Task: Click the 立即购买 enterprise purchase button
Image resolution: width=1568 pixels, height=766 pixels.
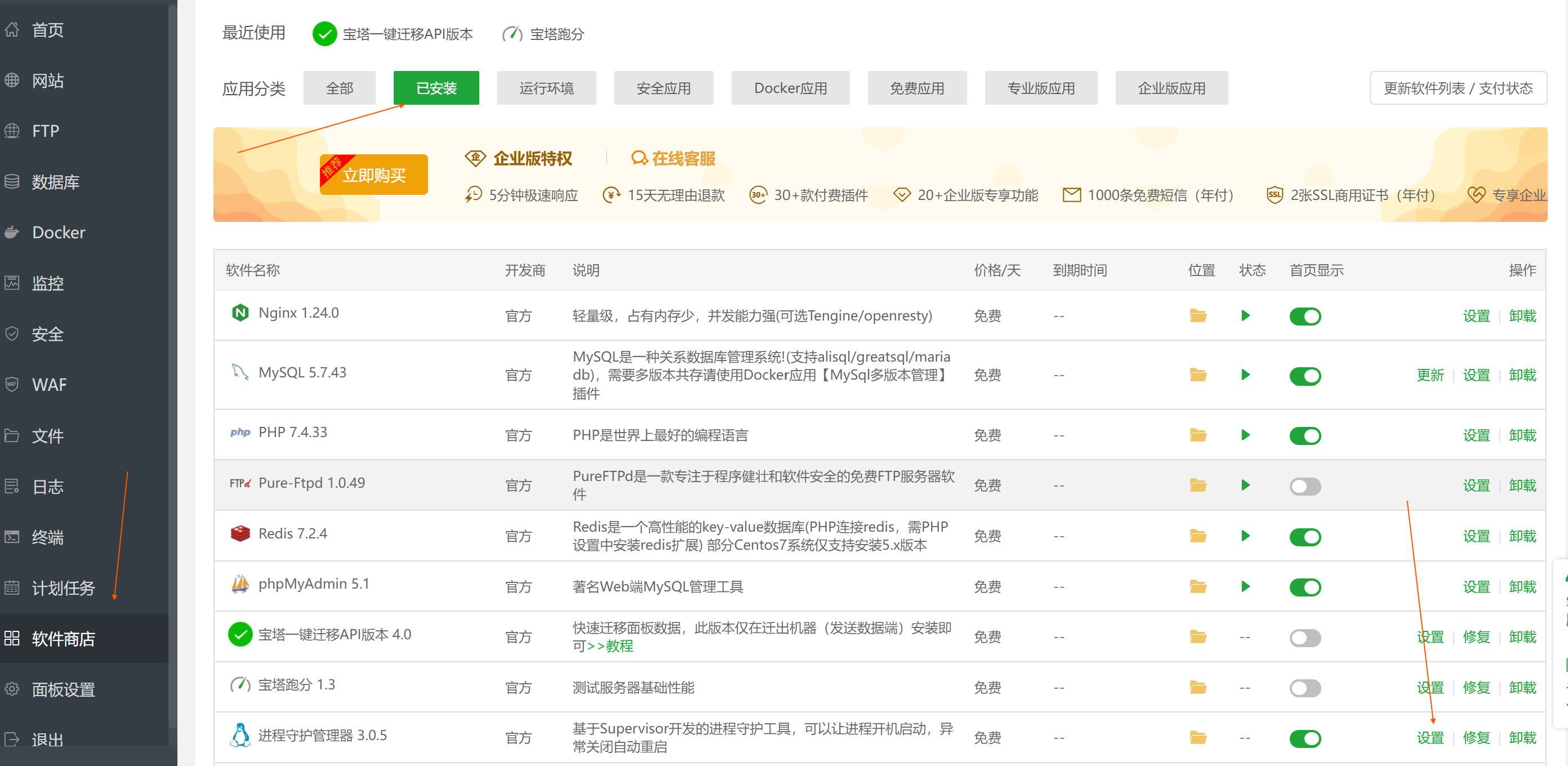Action: pos(374,175)
